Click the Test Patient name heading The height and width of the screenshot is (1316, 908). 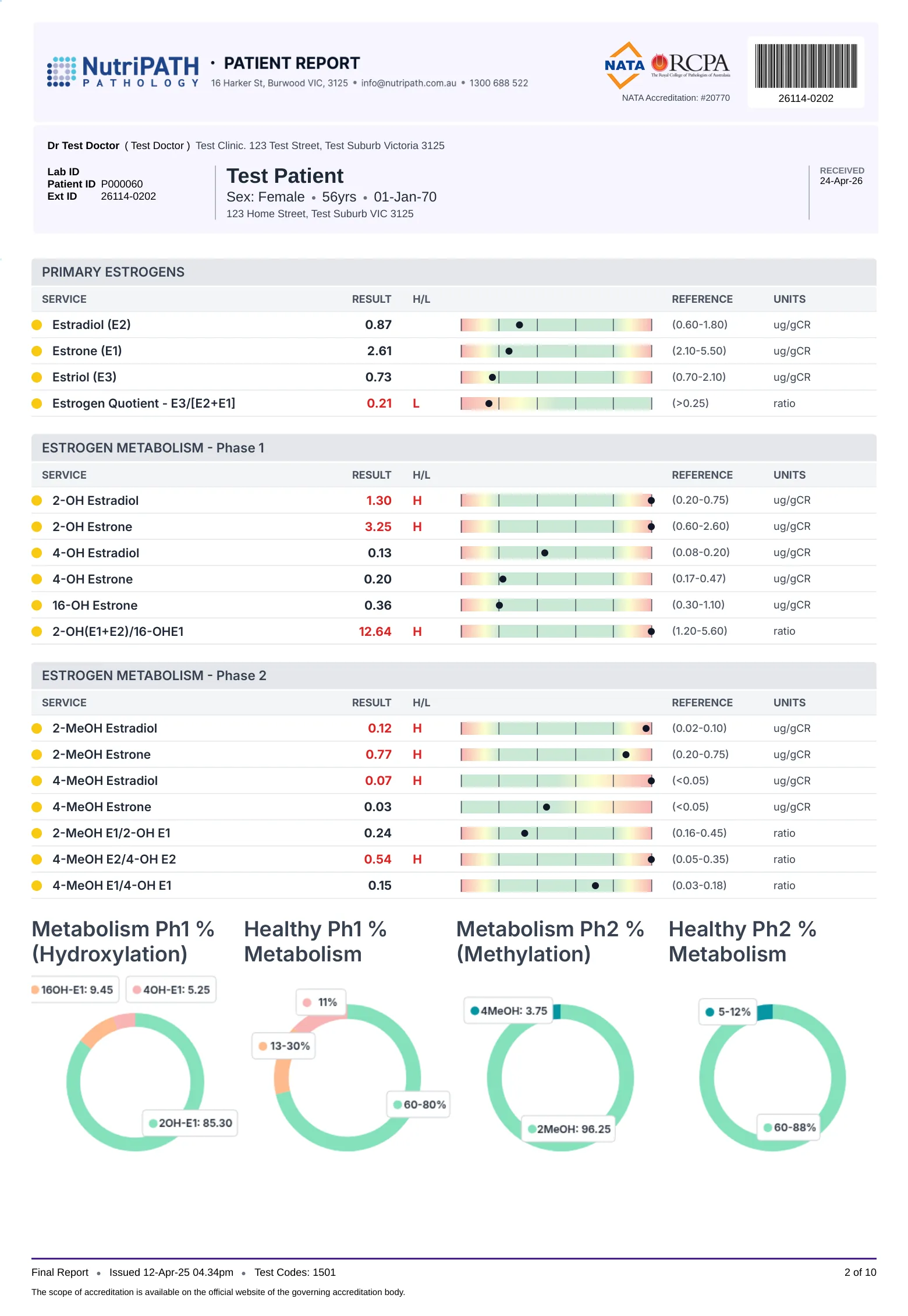click(285, 176)
